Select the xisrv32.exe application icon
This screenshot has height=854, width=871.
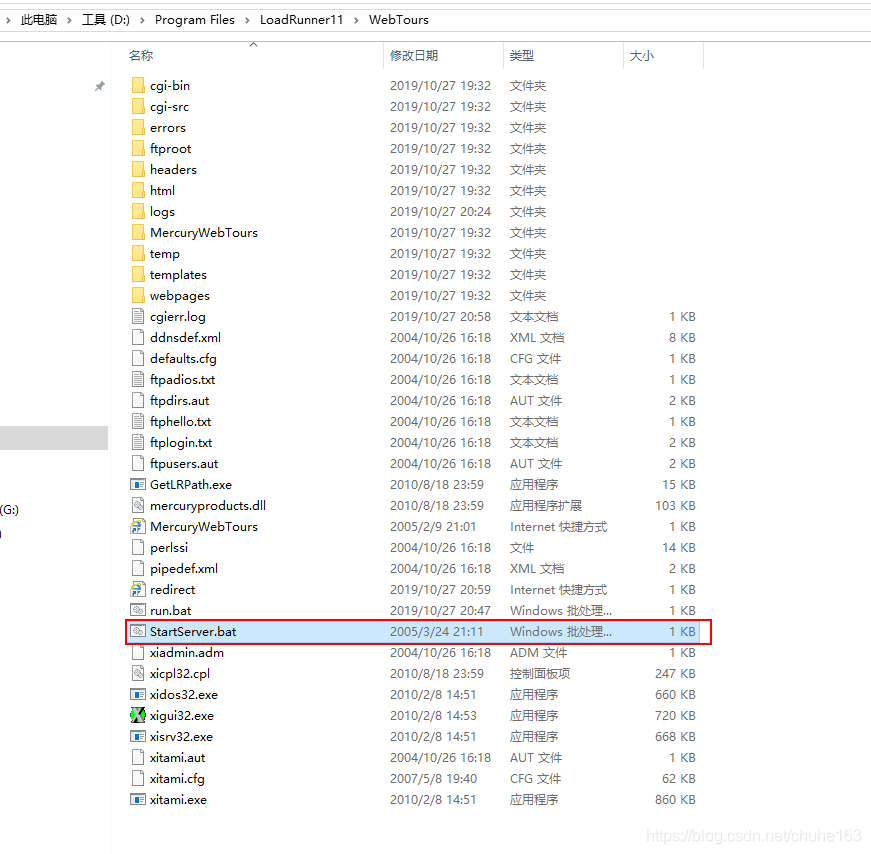coord(138,737)
